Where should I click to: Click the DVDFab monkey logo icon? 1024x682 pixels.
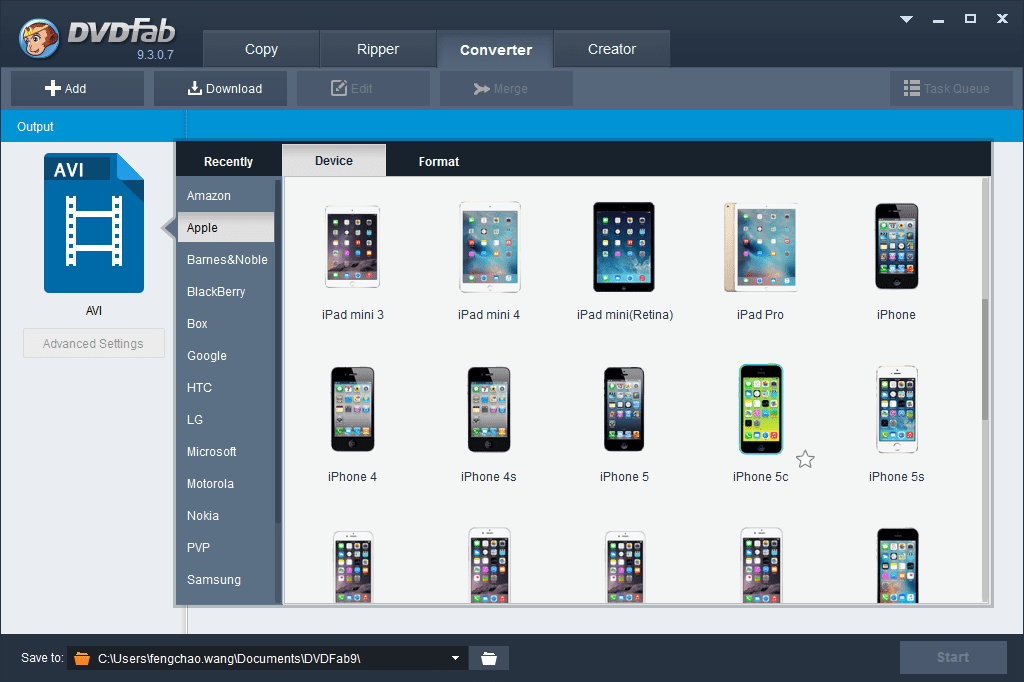(x=39, y=38)
